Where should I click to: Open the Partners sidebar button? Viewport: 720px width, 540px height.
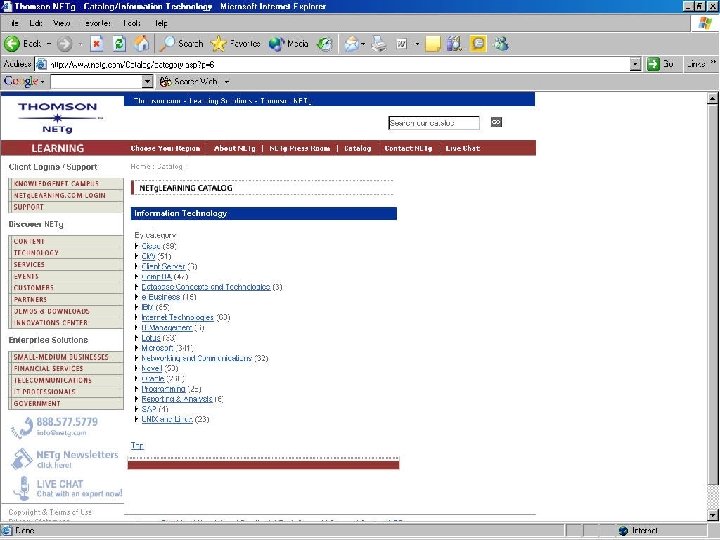[x=66, y=299]
